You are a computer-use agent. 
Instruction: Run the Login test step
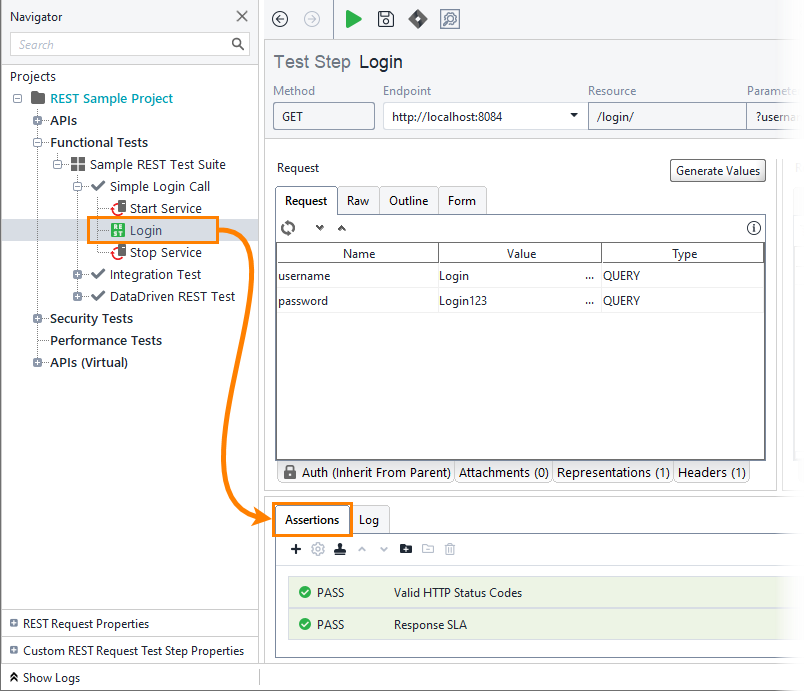pyautogui.click(x=352, y=19)
